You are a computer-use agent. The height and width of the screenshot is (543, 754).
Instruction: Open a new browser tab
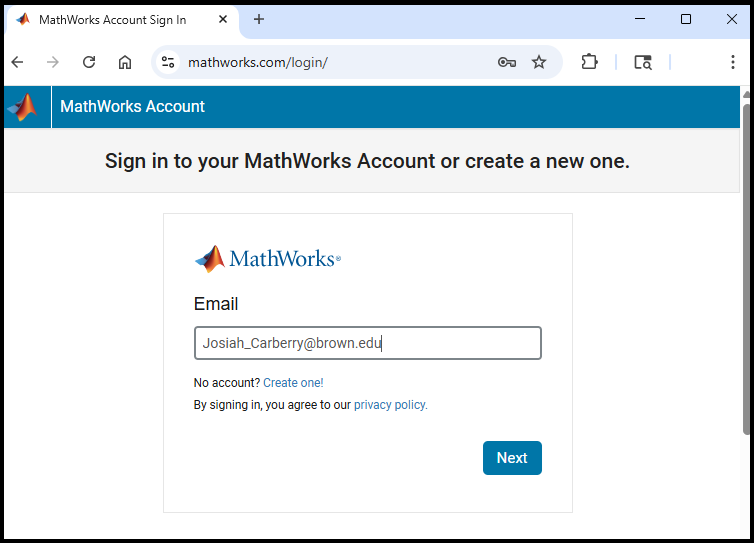point(259,19)
